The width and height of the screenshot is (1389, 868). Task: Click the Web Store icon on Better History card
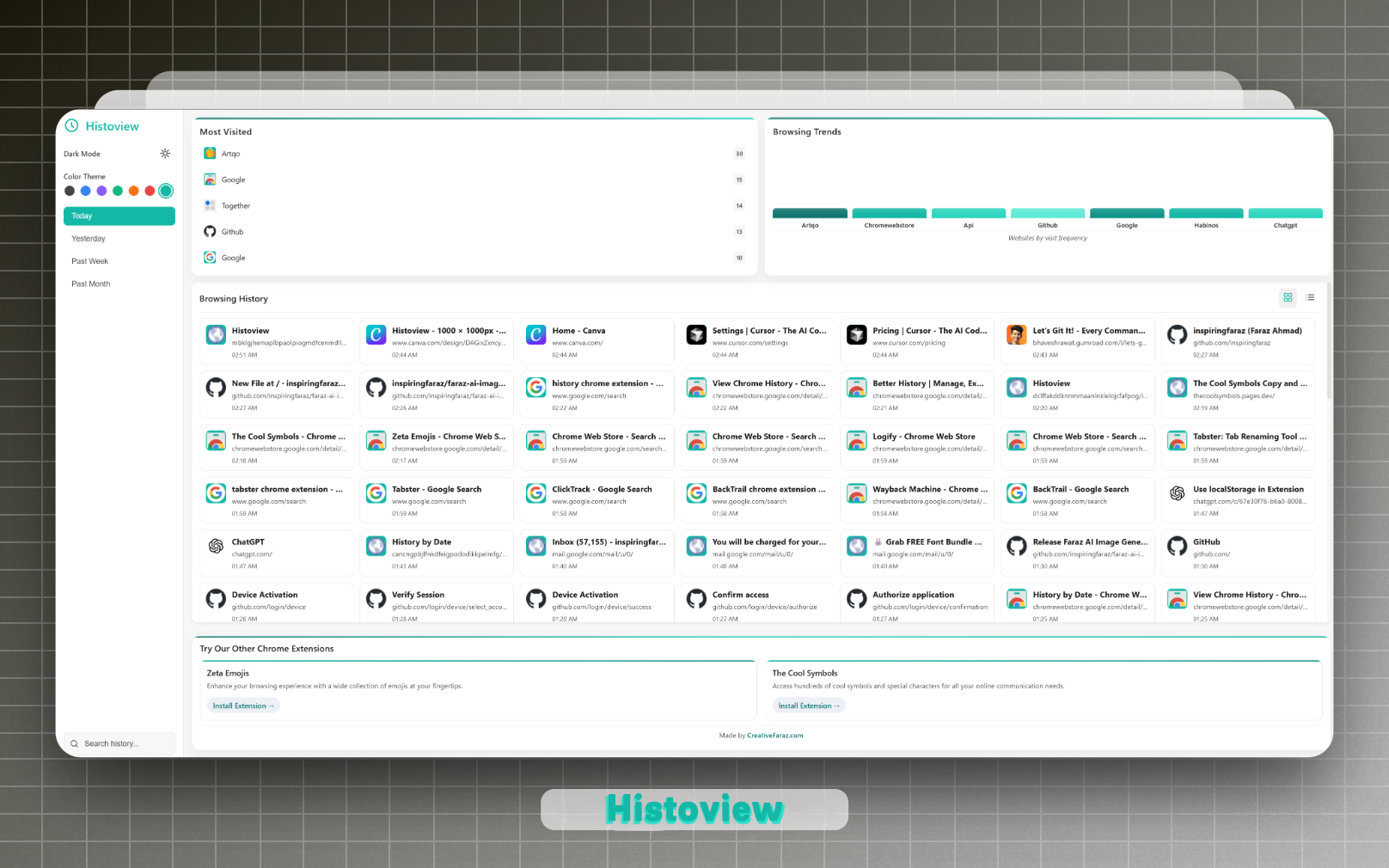[857, 388]
